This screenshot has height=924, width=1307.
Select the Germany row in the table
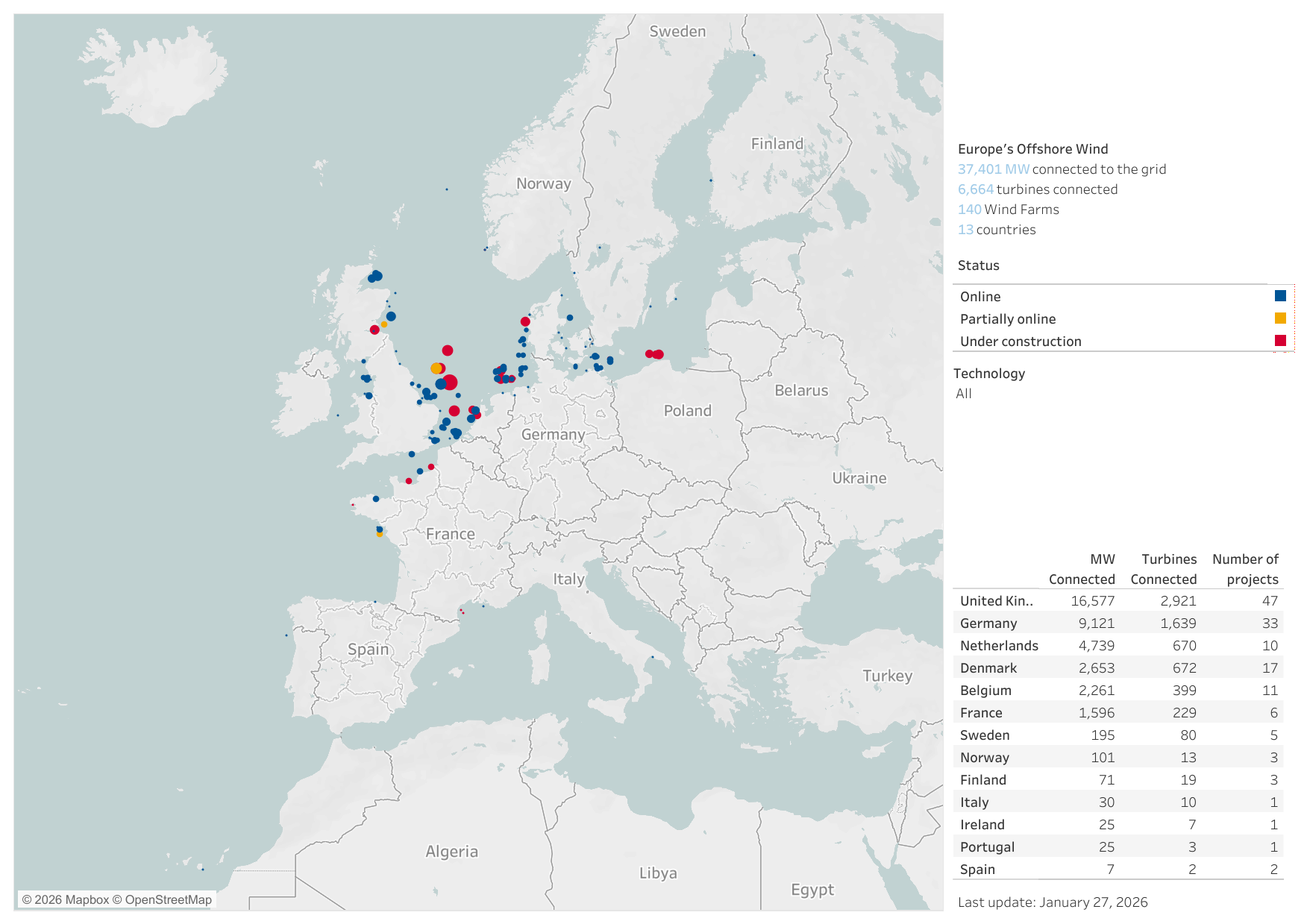pyautogui.click(x=988, y=623)
